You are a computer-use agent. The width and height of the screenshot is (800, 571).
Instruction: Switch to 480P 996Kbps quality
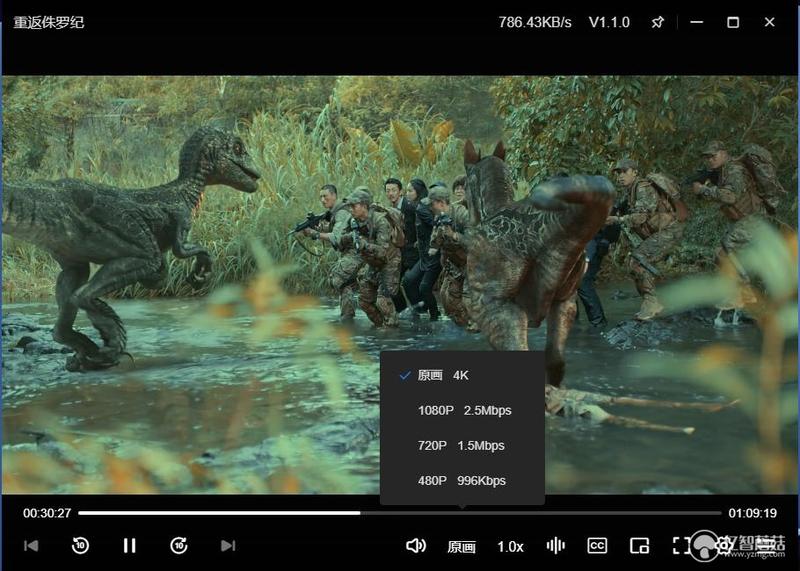(x=462, y=481)
